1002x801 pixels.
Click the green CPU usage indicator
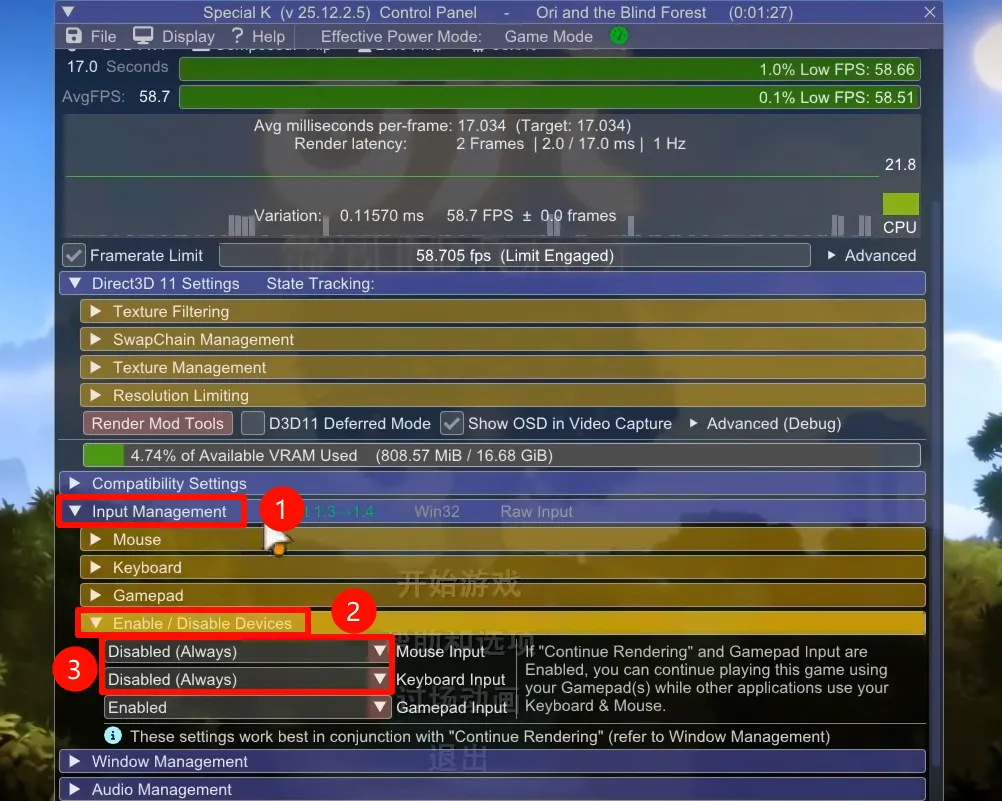[900, 204]
